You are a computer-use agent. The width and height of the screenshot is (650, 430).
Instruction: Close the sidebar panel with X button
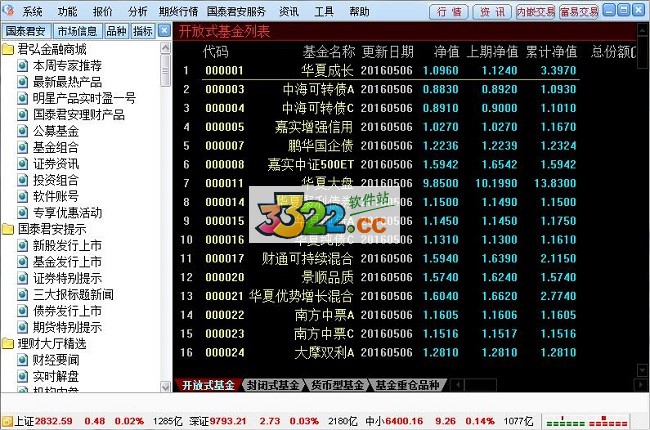pos(165,31)
